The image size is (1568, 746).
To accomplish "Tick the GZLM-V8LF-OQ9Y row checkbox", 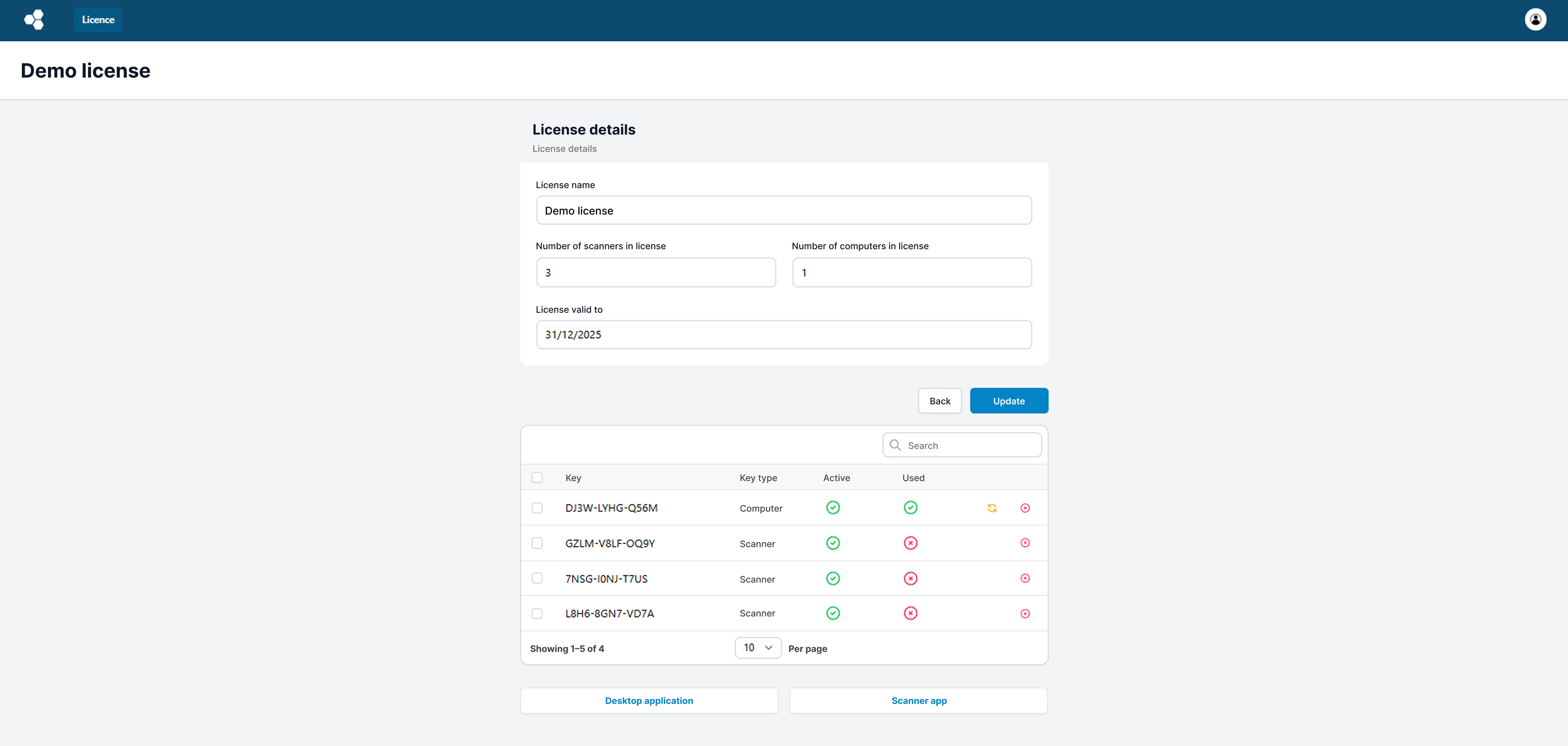I will click(x=537, y=543).
